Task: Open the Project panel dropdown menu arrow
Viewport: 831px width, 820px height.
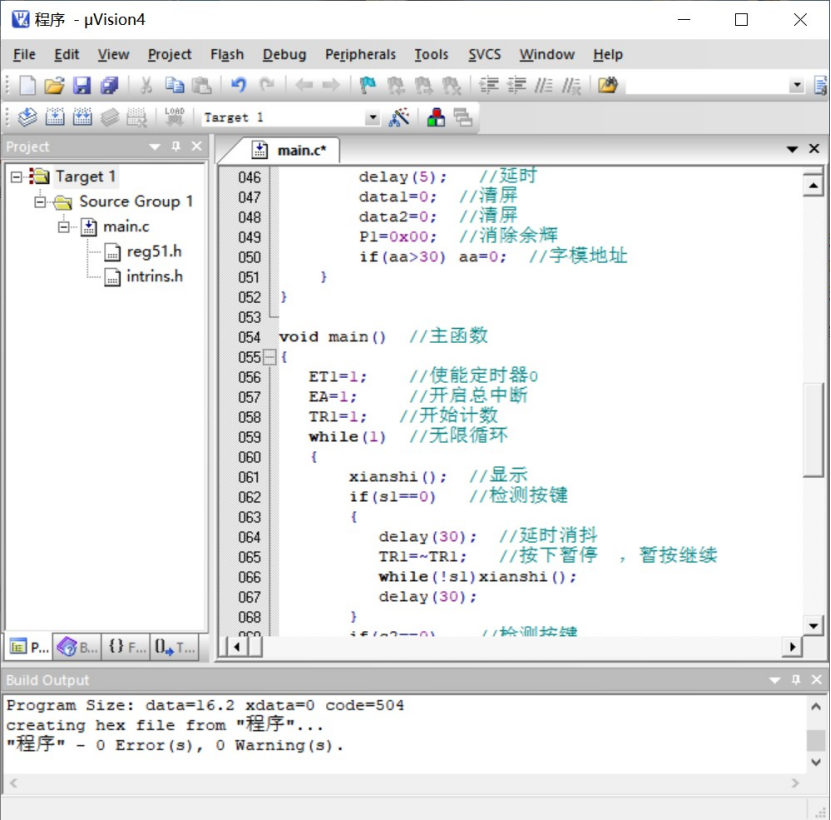Action: click(x=155, y=147)
